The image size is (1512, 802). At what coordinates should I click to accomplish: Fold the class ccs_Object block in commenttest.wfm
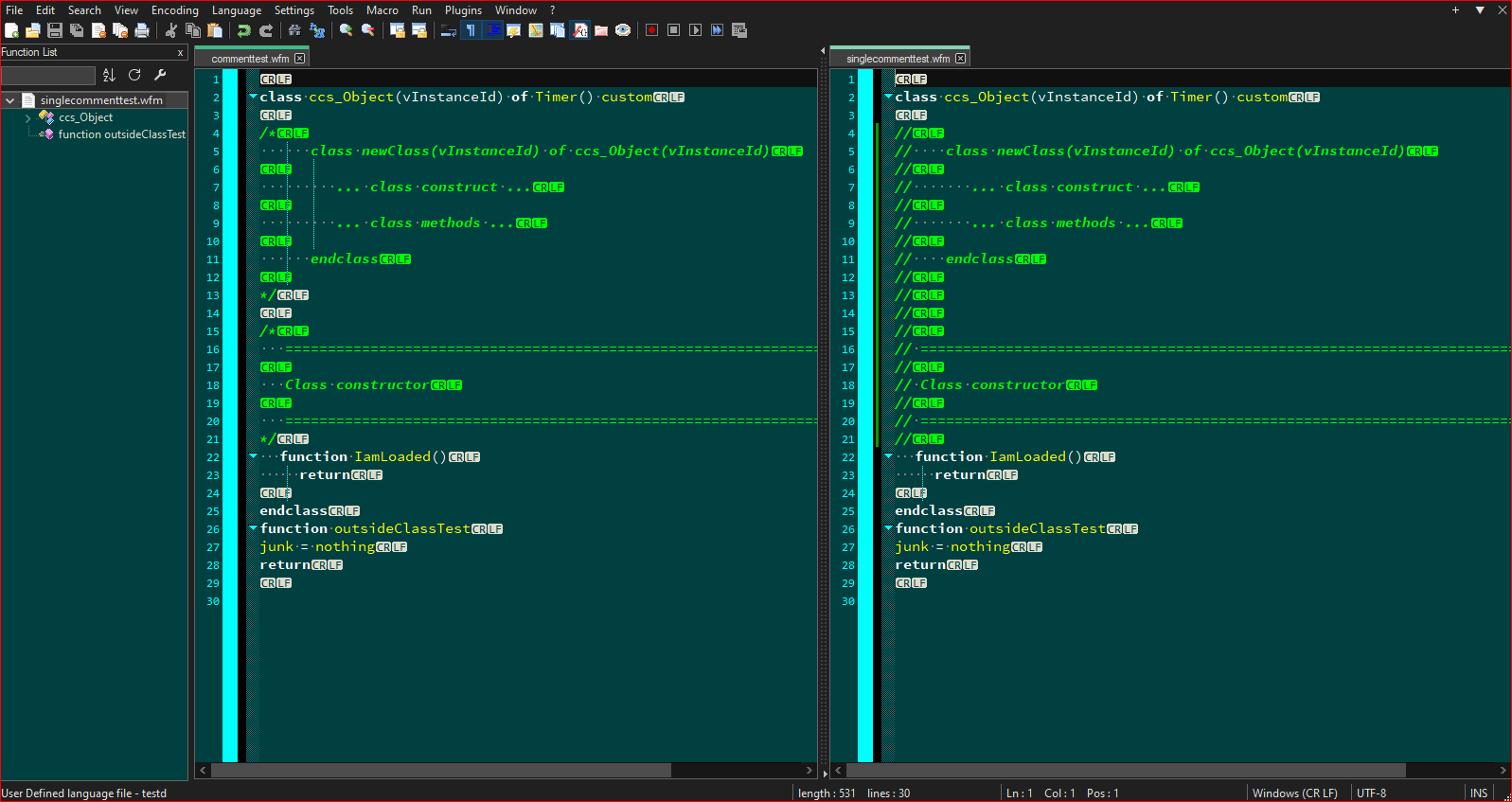253,97
